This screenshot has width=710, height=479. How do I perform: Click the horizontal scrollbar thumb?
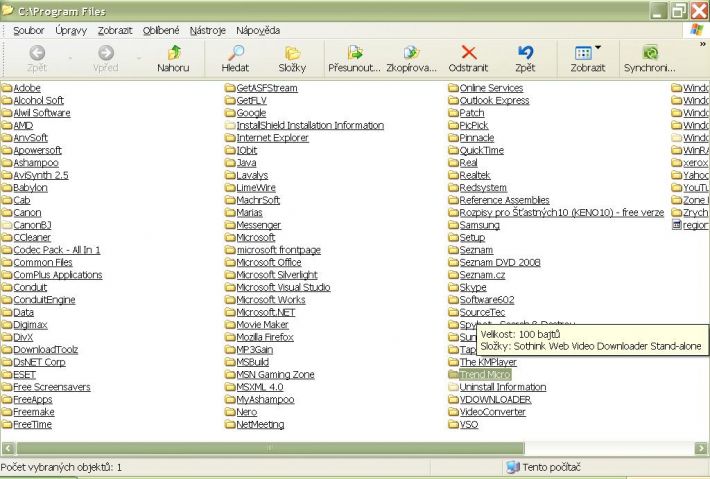coord(270,448)
